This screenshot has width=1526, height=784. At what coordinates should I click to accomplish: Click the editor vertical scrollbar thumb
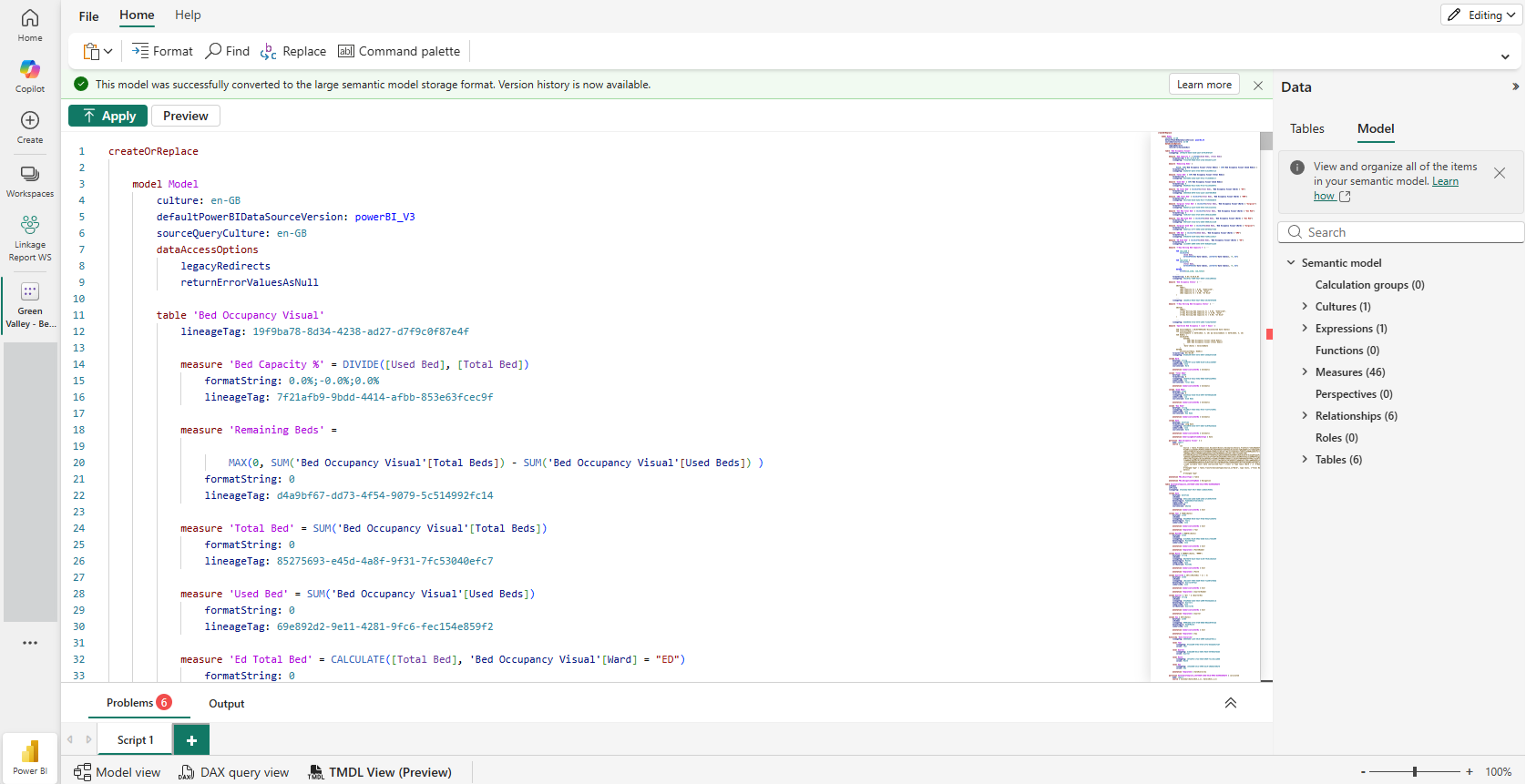tap(1266, 141)
